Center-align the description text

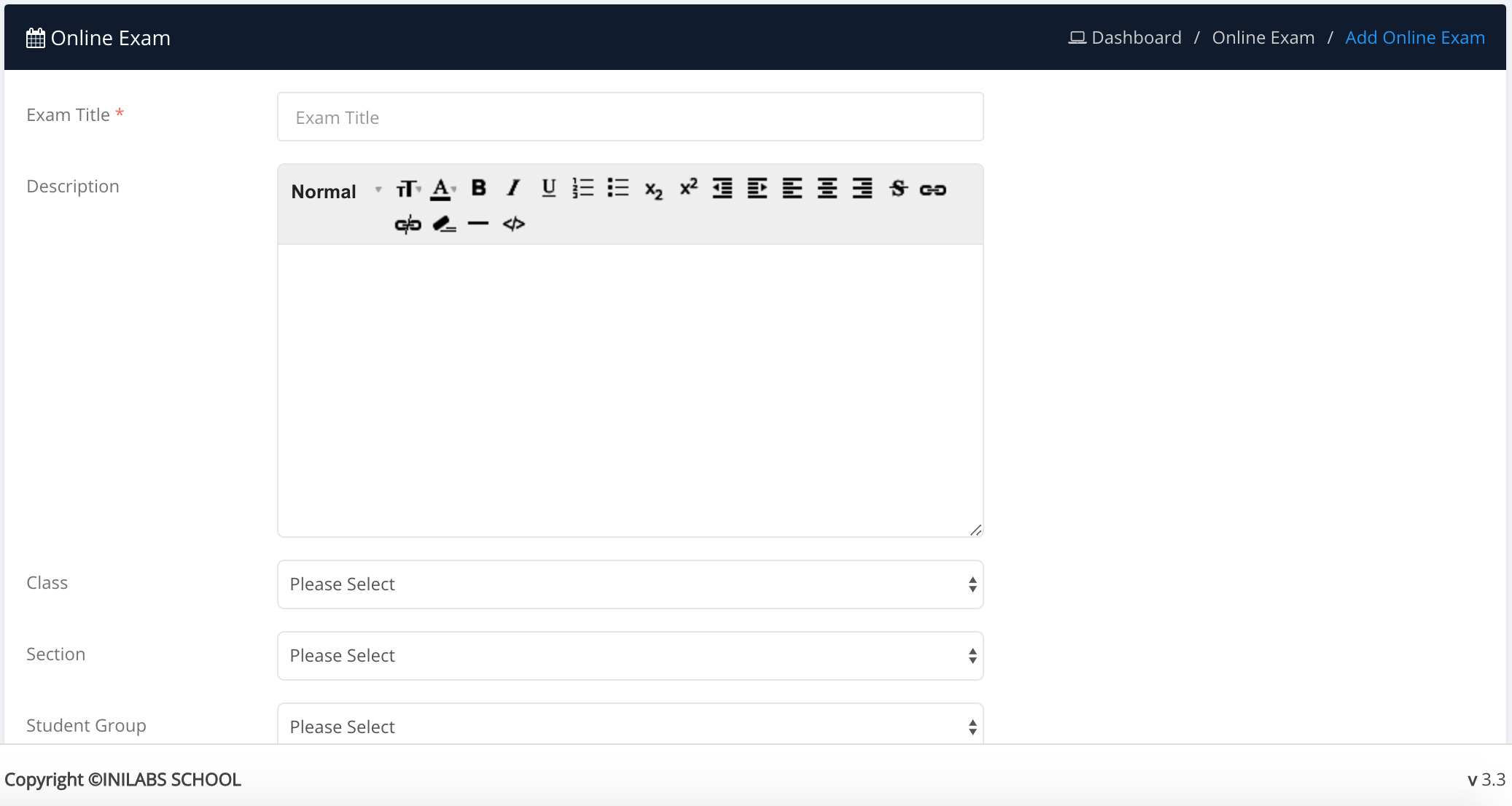click(x=827, y=188)
